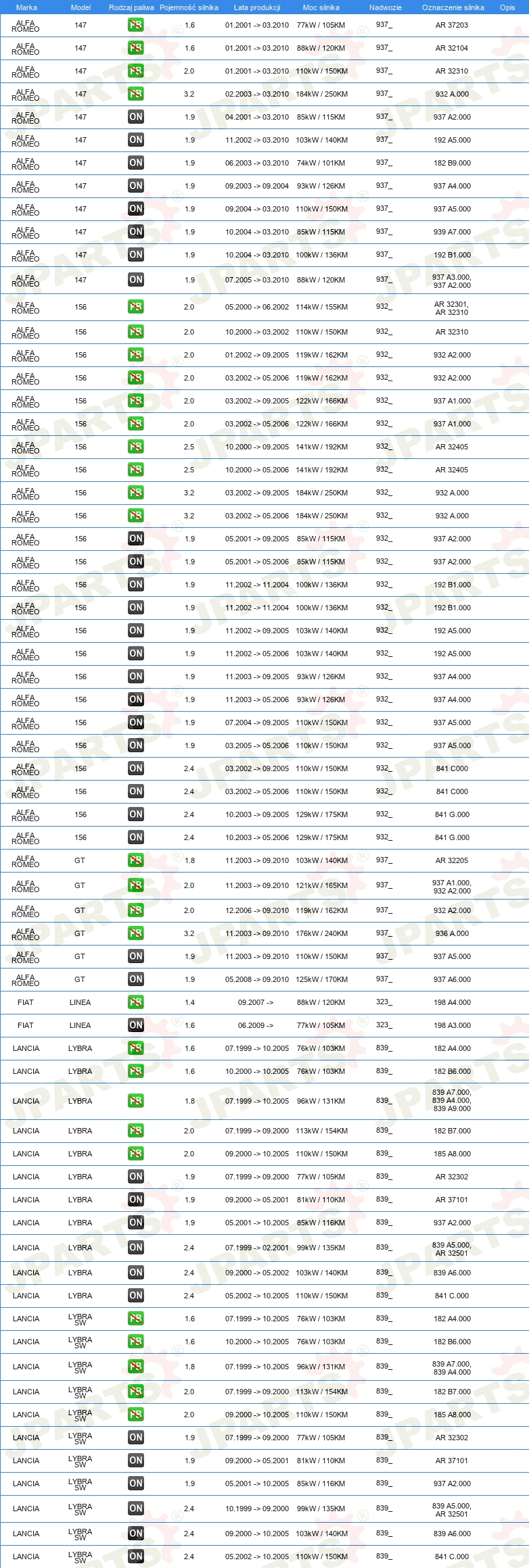529x1568 pixels.
Task: Select the production date 09.2007 ->
Action: [256, 1002]
